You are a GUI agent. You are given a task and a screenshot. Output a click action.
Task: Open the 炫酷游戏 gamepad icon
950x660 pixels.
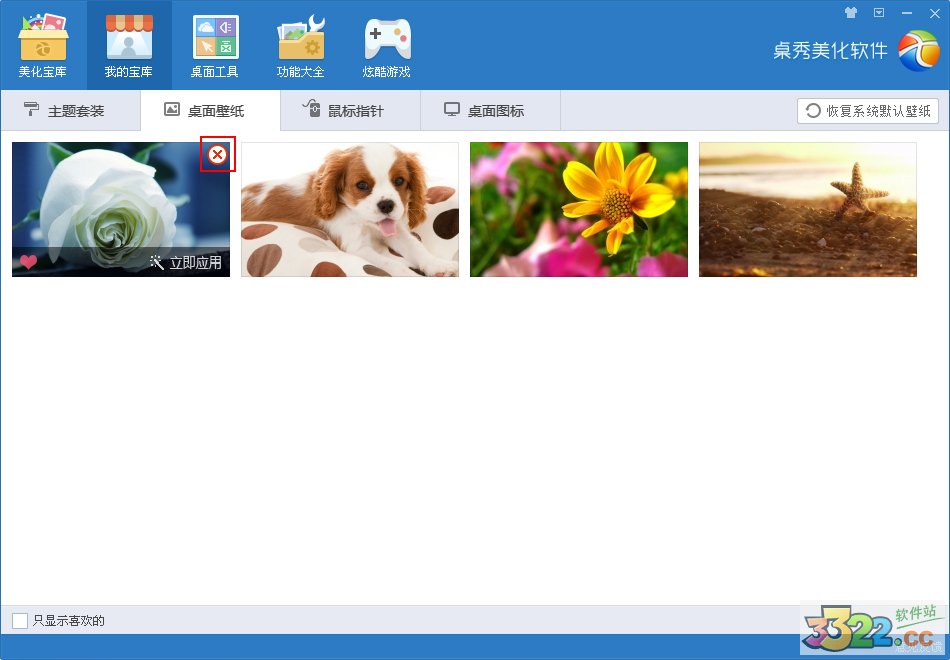[387, 45]
